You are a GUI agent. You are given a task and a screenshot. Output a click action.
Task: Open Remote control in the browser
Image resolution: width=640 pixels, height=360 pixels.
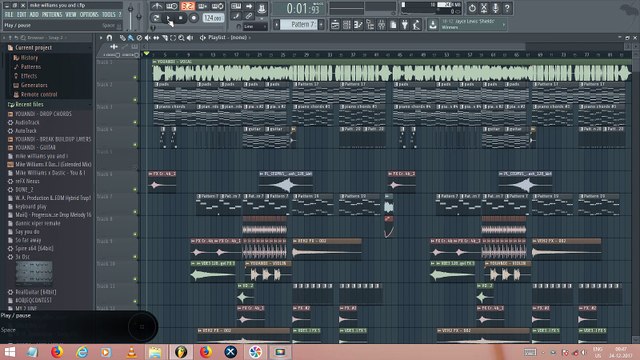(x=39, y=94)
